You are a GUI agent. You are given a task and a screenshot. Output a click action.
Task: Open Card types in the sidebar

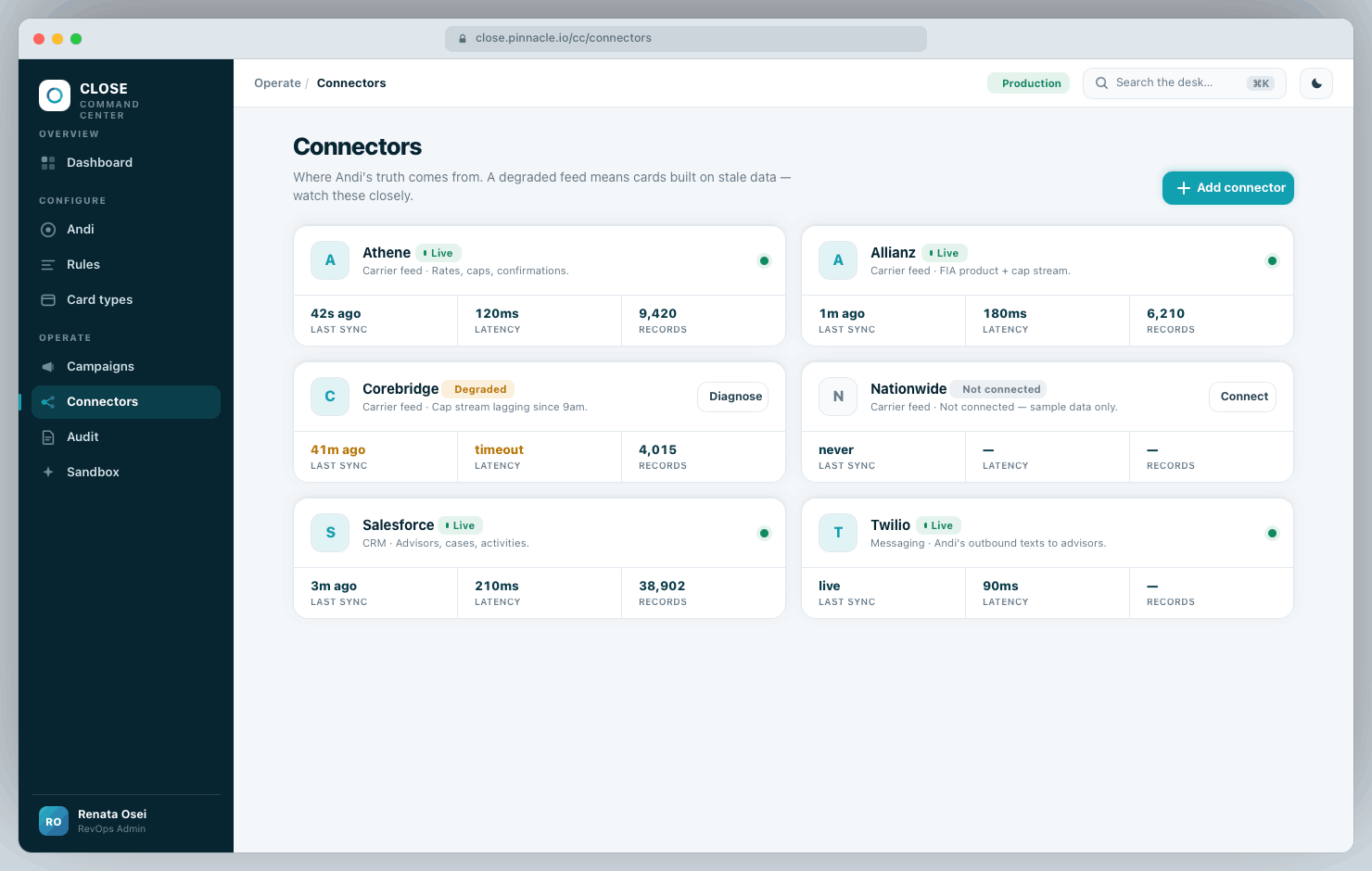126,300
